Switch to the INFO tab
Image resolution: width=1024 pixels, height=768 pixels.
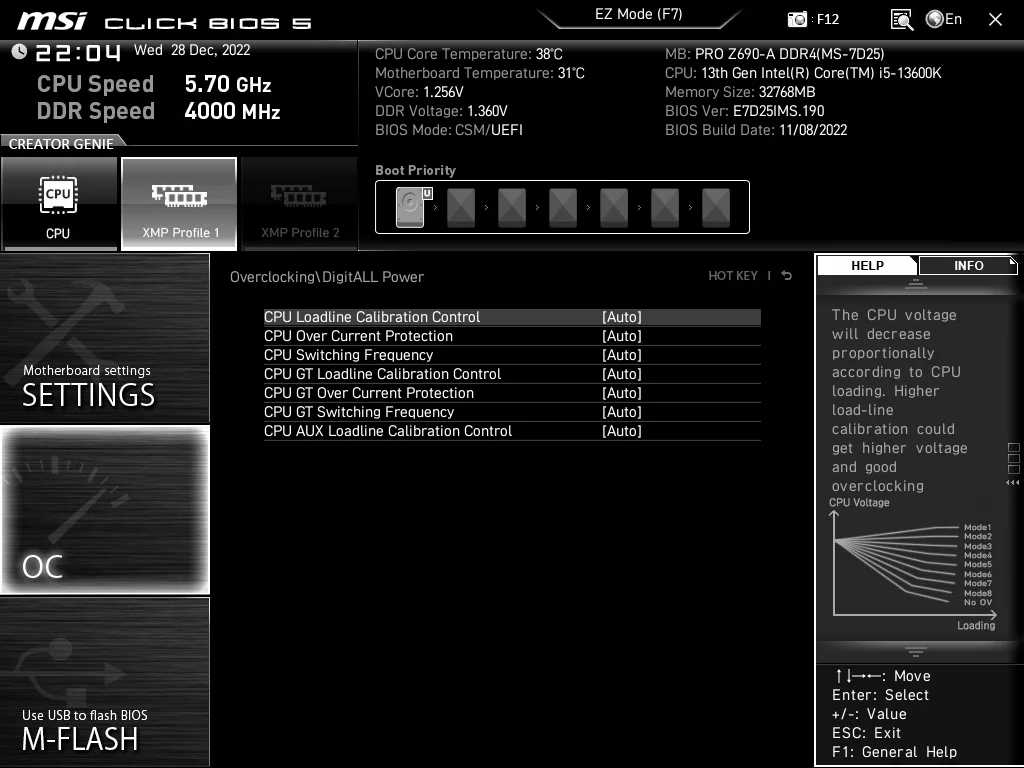pyautogui.click(x=968, y=265)
